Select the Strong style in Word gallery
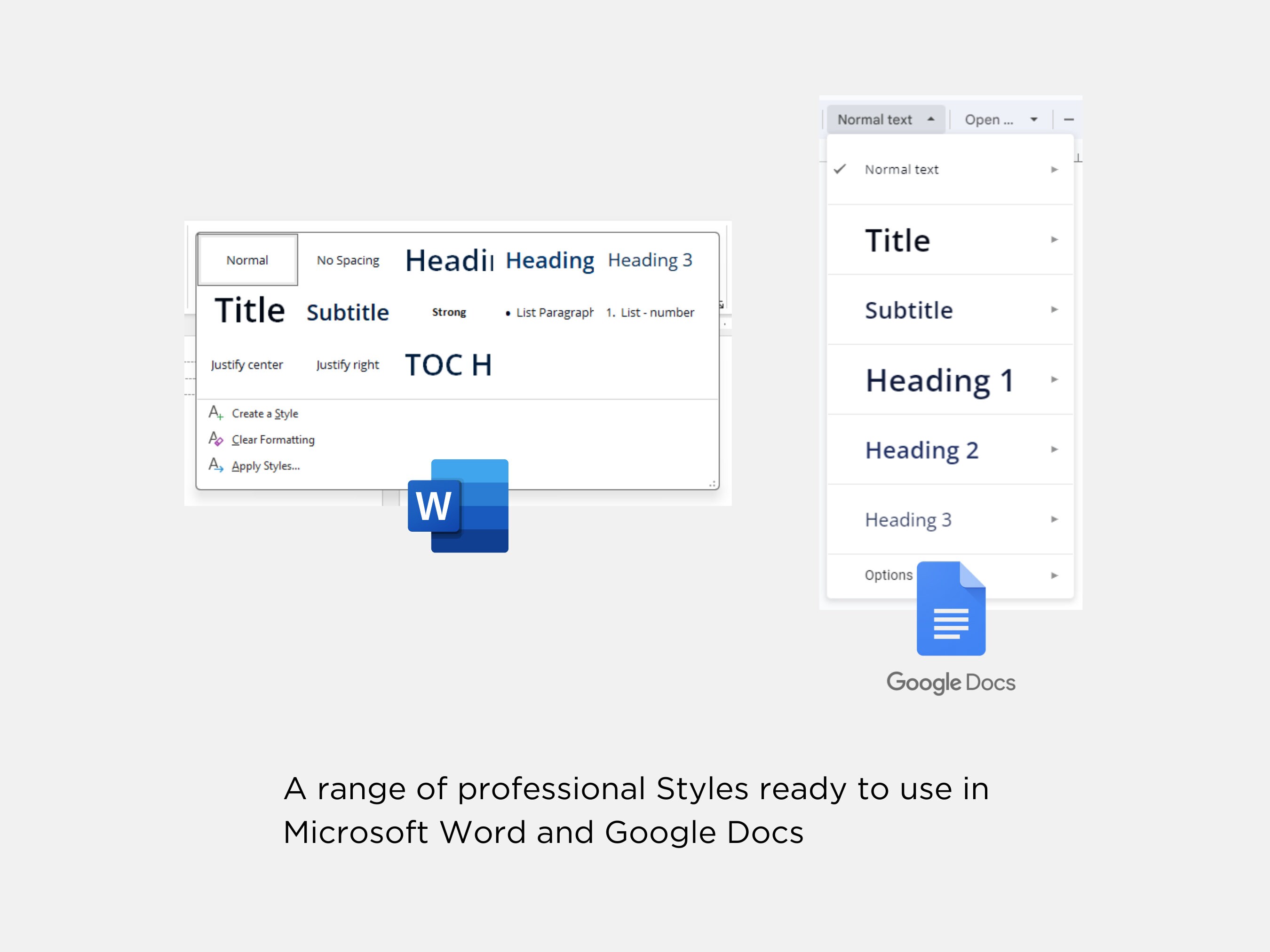 (x=449, y=312)
